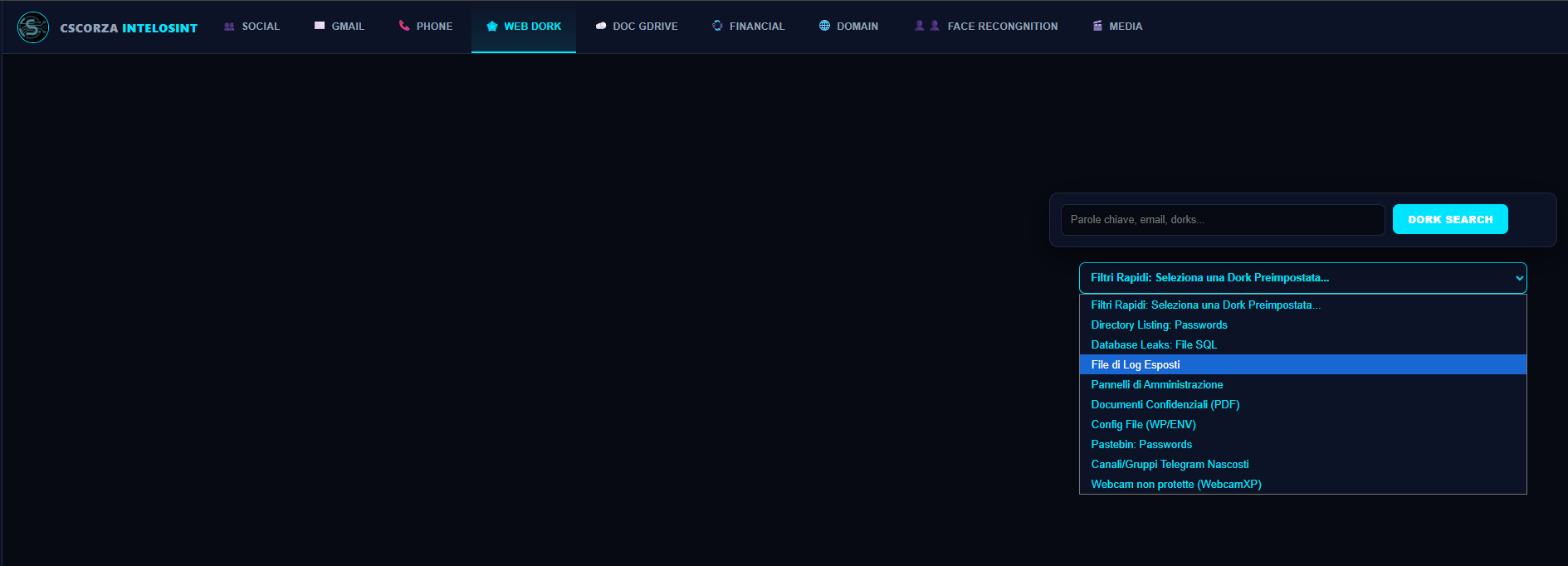Pick Config File (WP/ENV) option
The height and width of the screenshot is (566, 1568).
1302,425
